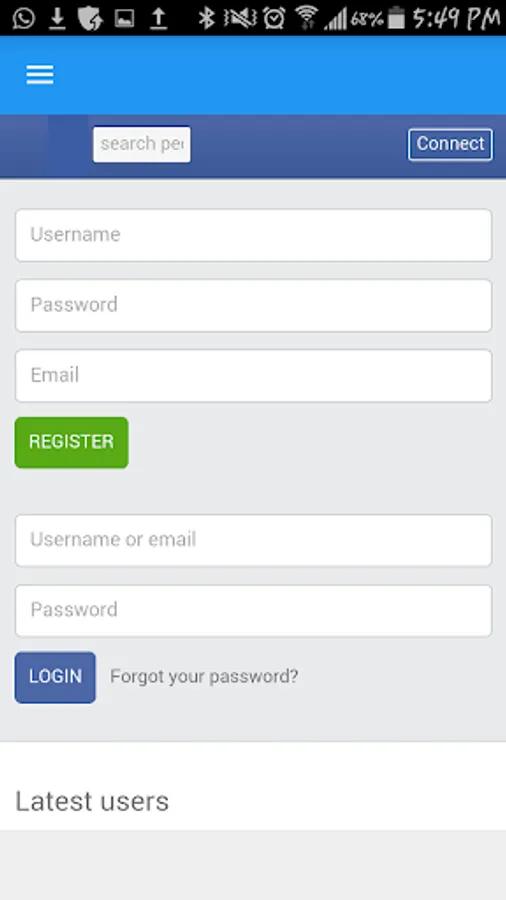
Task: Tap the Wi-Fi signal status icon
Action: (307, 17)
